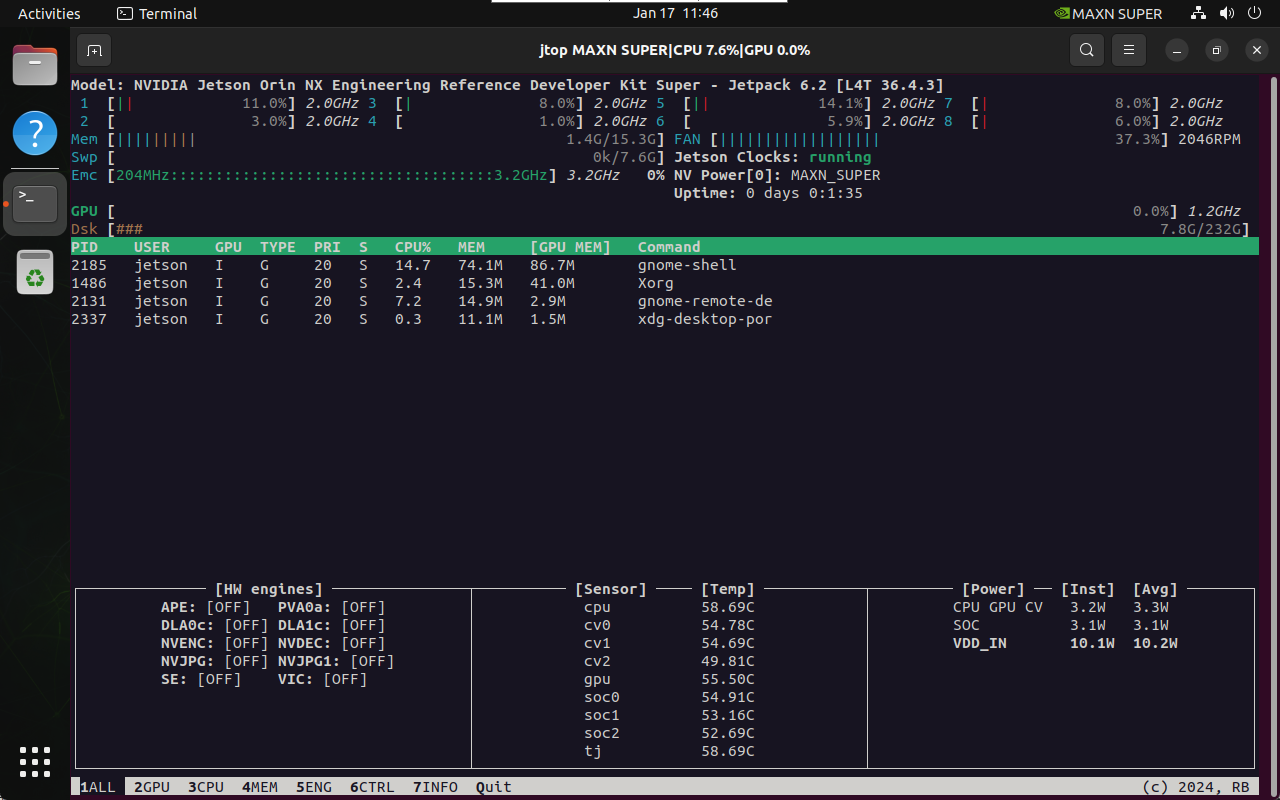Switch to the 4MEM tab
This screenshot has width=1280, height=800.
coord(260,787)
